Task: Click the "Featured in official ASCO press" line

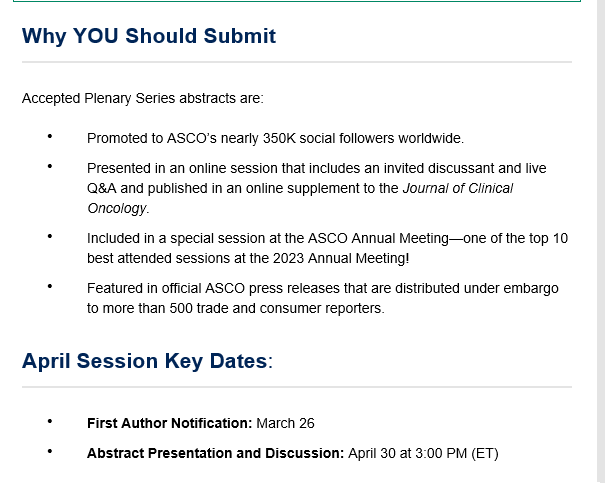Action: [x=323, y=288]
